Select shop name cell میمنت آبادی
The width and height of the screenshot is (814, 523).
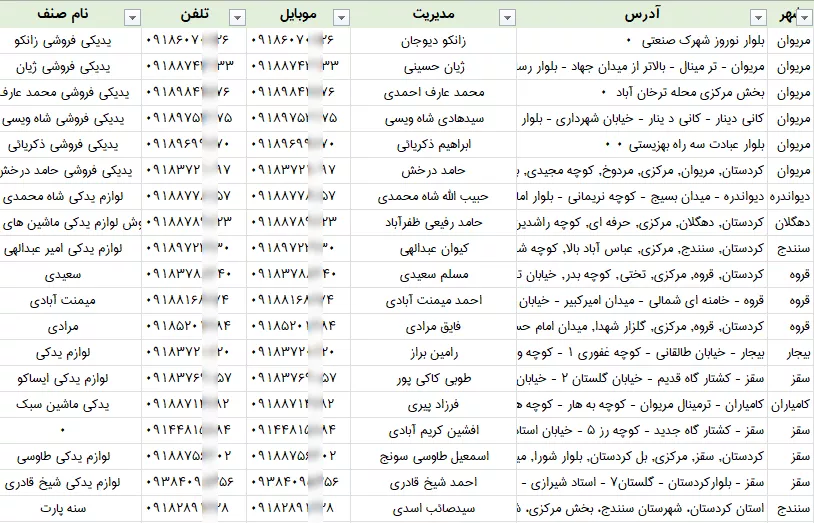[x=71, y=300]
